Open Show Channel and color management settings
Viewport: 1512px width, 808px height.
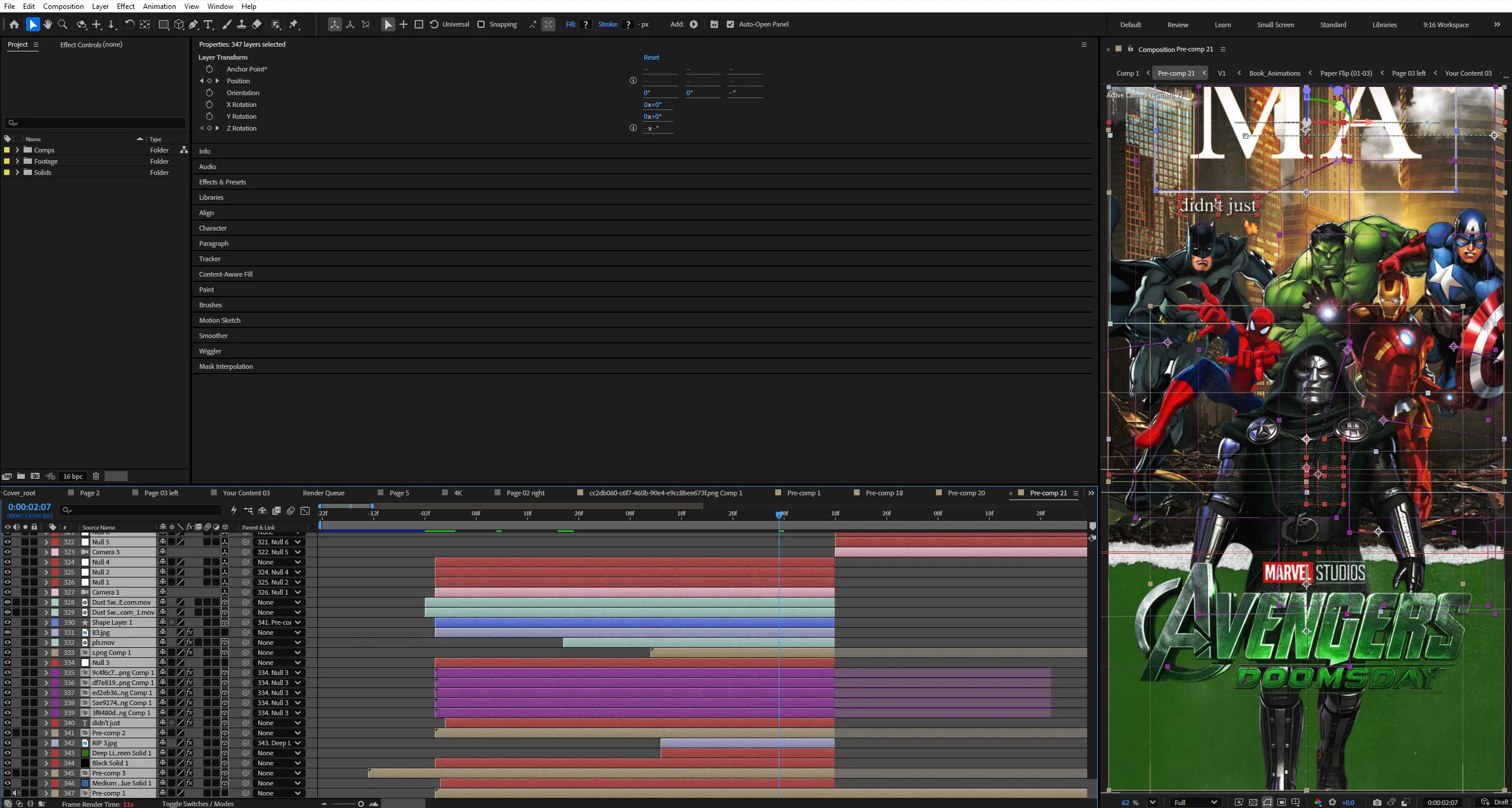(1318, 802)
